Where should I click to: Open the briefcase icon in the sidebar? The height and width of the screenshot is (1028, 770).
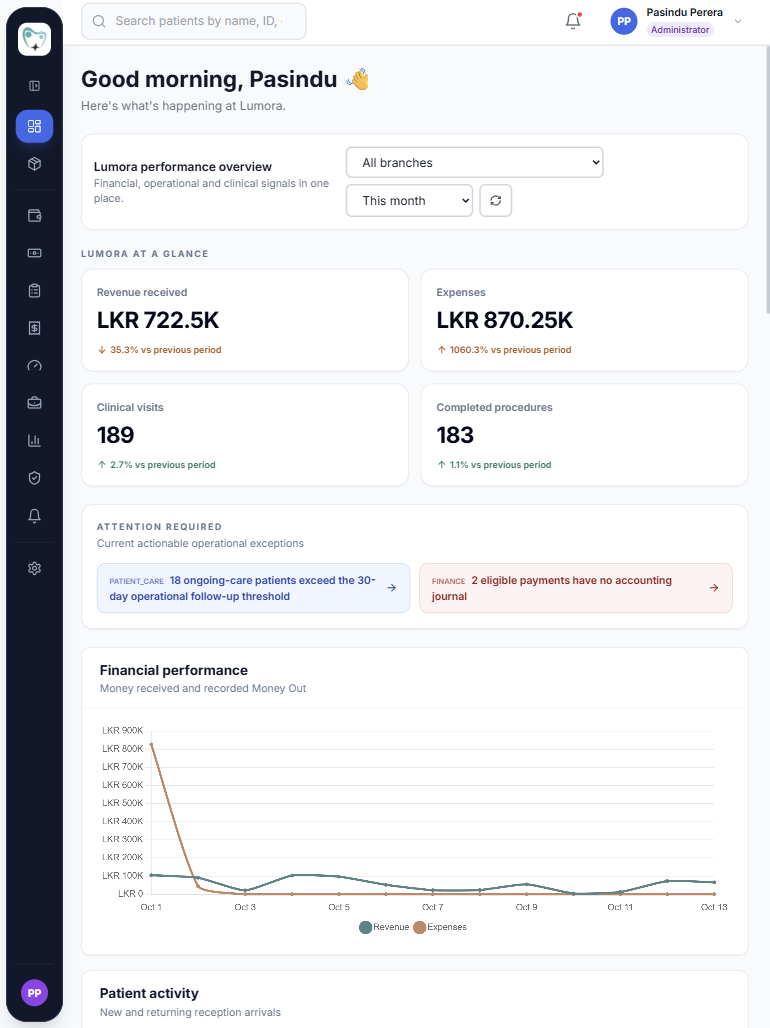34,403
